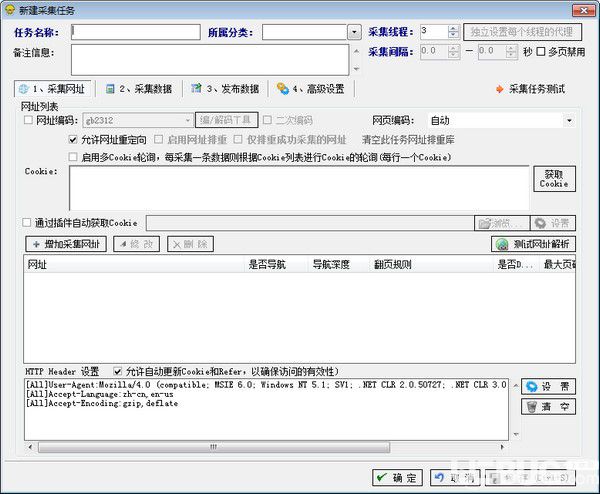Click the horizontal scrollbar thumb under HTTP headers
The width and height of the screenshot is (600, 494).
[214, 447]
